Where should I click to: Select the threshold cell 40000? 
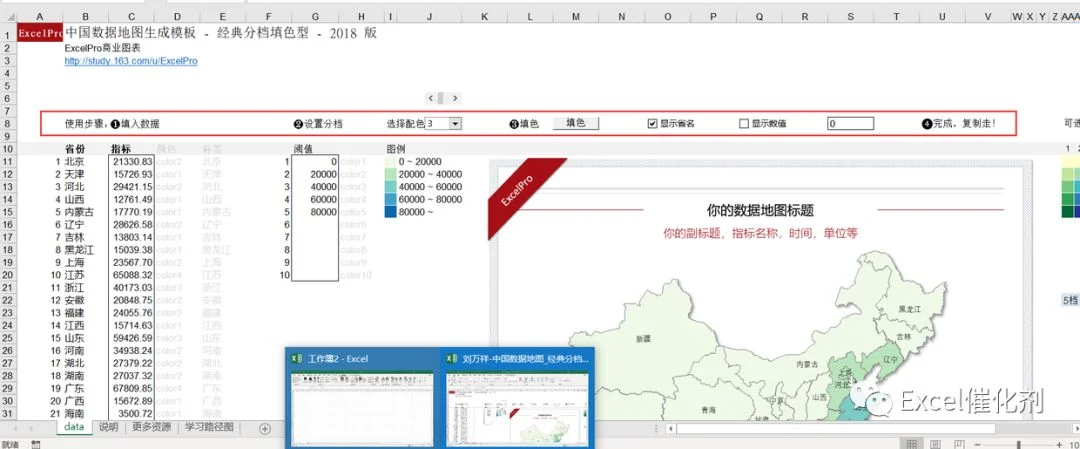pos(315,187)
